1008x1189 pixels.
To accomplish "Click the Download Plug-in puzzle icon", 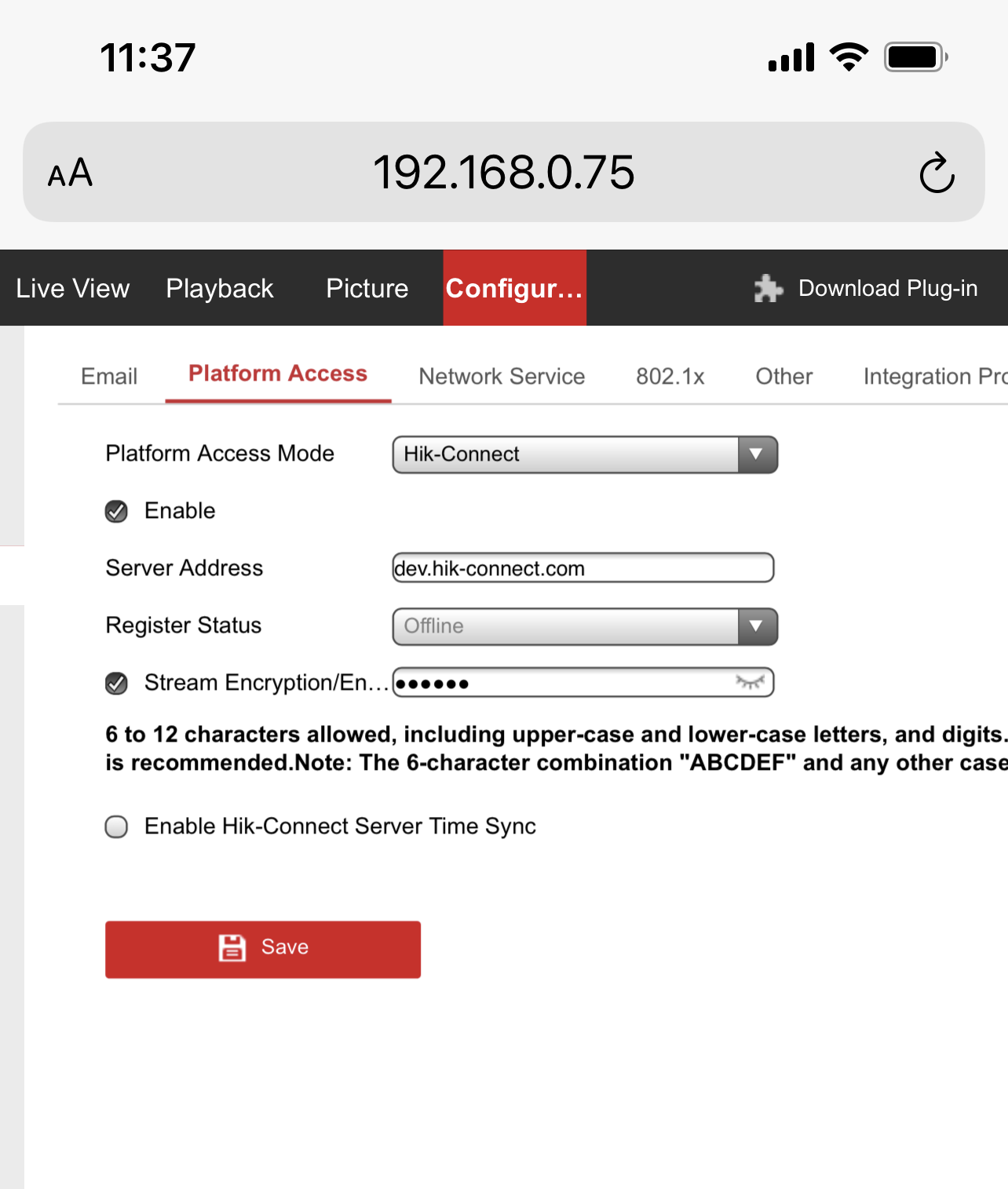I will 768,289.
